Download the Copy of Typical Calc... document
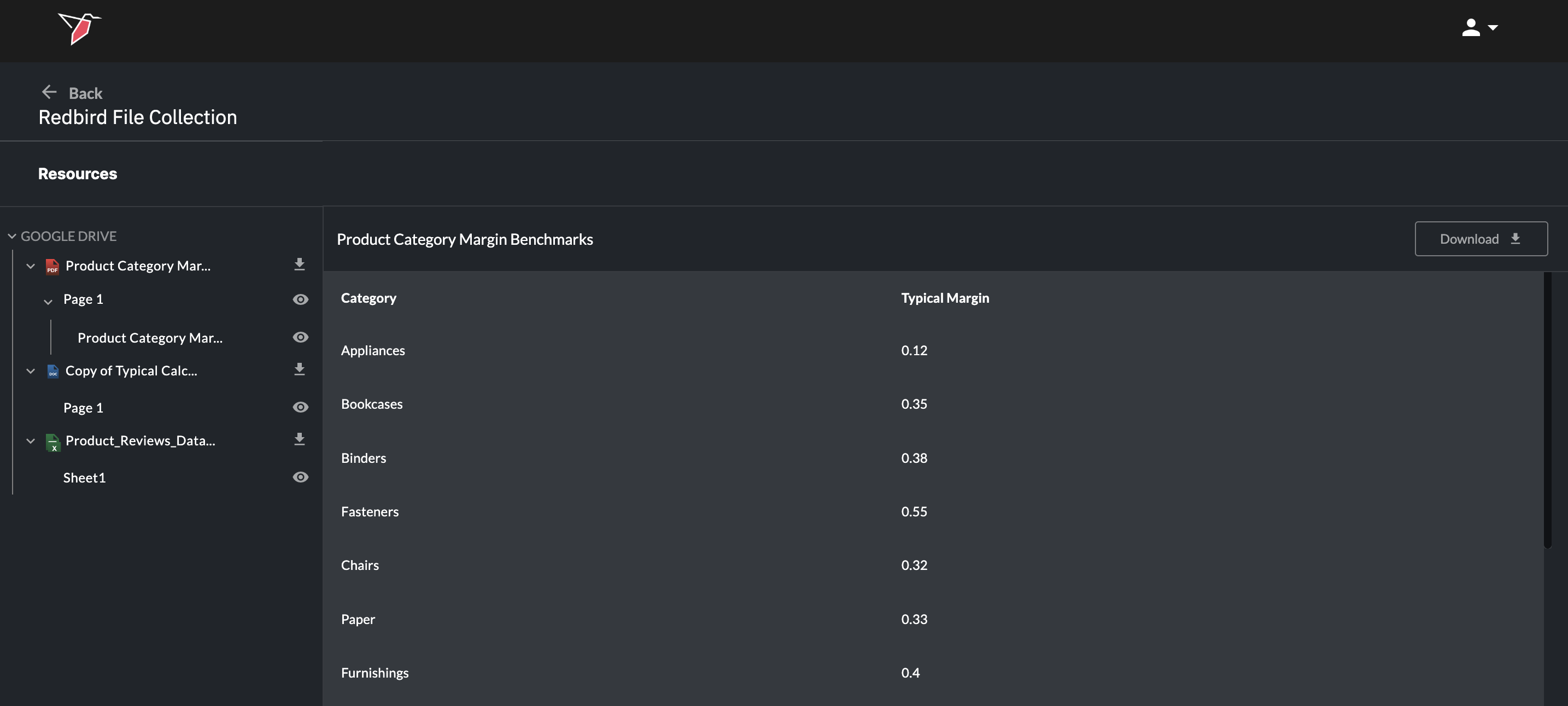This screenshot has height=706, width=1568. (x=299, y=369)
